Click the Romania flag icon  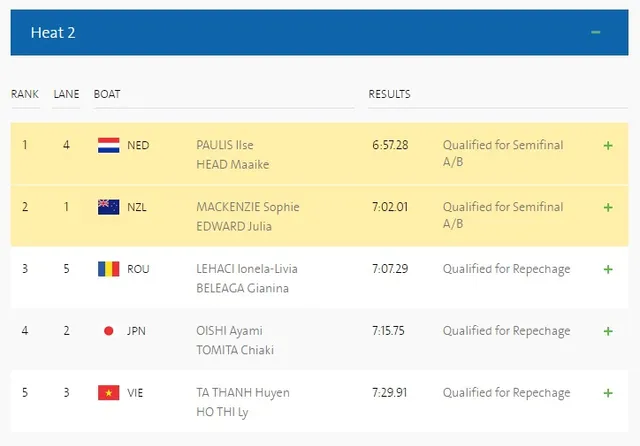pos(109,269)
